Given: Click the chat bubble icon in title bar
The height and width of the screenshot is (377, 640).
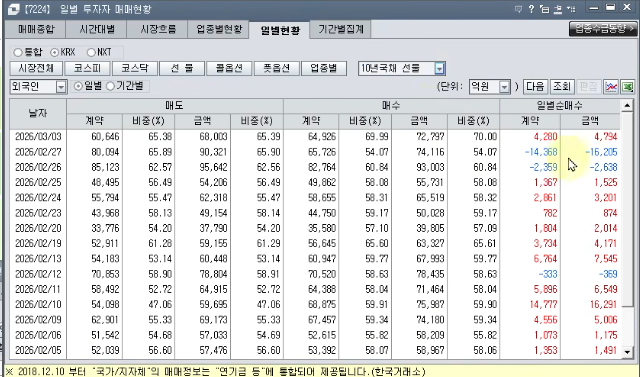Looking at the screenshot, I should click(x=518, y=9).
